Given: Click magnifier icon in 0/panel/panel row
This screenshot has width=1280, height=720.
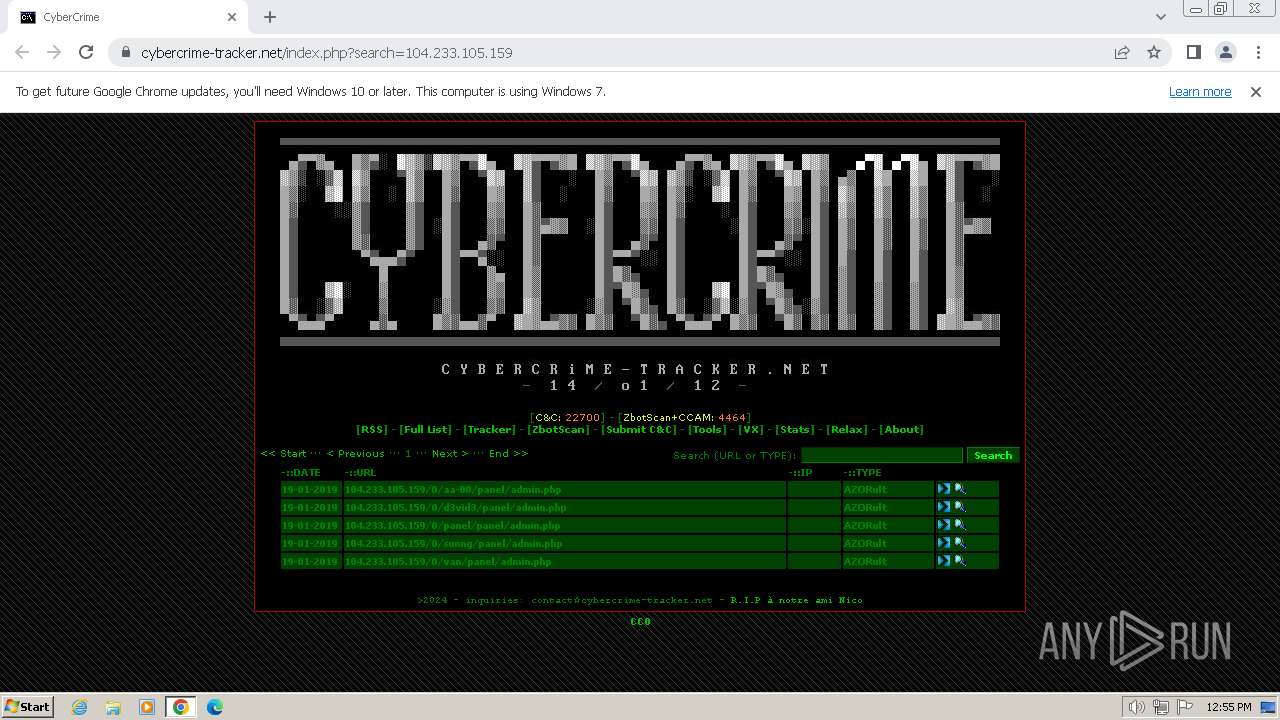Looking at the screenshot, I should pyautogui.click(x=960, y=525).
